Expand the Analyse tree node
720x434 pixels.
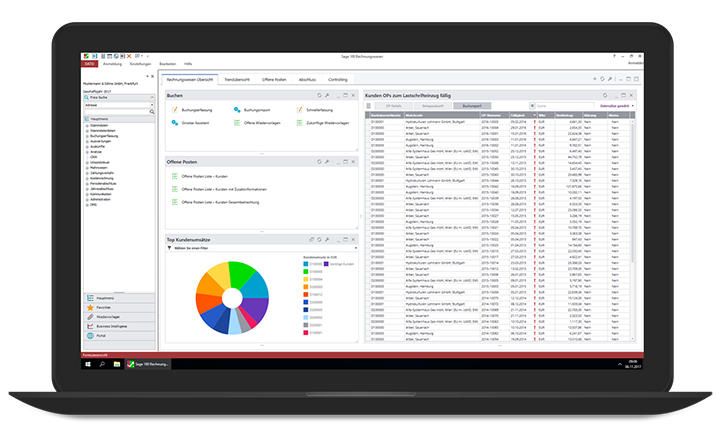pos(87,152)
